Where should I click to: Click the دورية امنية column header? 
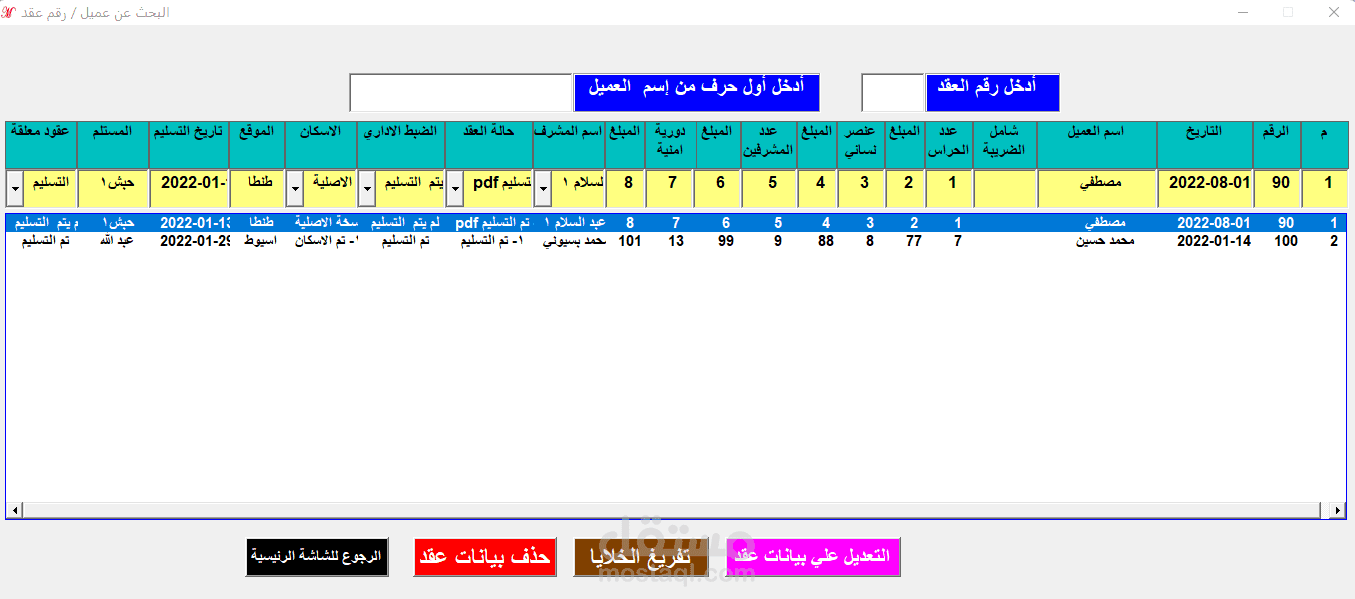tap(671, 144)
